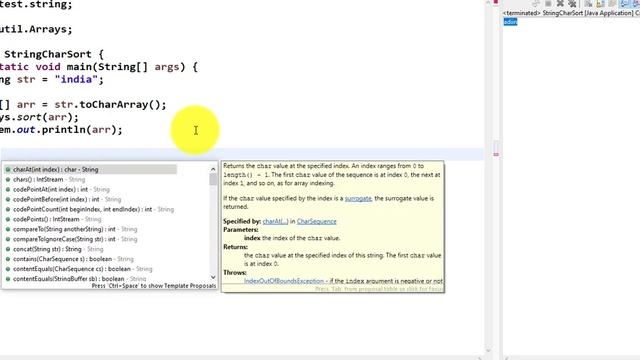Viewport: 640px width, 360px height.
Task: Click the StringCharSort class name
Action: (x=48, y=54)
